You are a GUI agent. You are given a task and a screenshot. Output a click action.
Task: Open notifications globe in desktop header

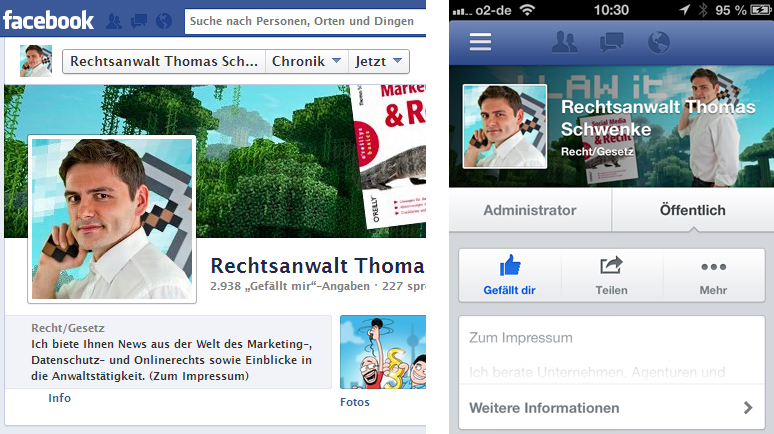(x=164, y=21)
